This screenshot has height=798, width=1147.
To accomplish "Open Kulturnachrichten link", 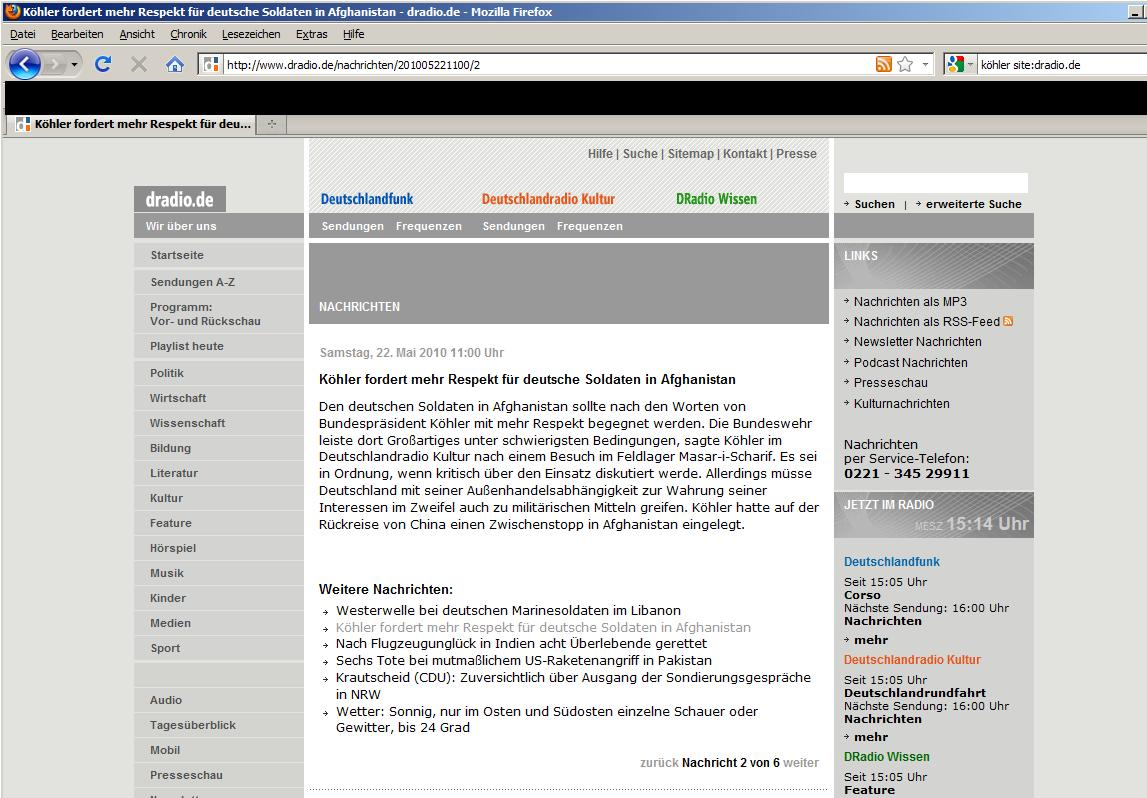I will click(x=901, y=403).
